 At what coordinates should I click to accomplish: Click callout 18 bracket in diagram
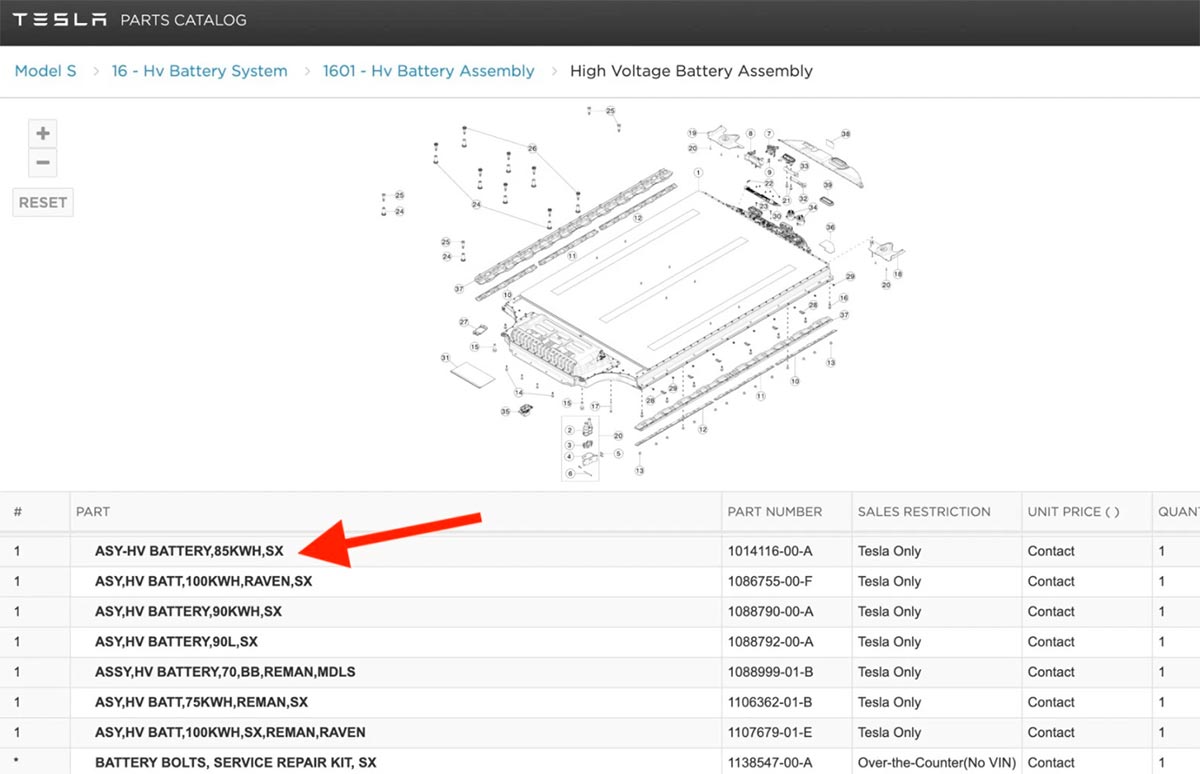click(x=897, y=273)
